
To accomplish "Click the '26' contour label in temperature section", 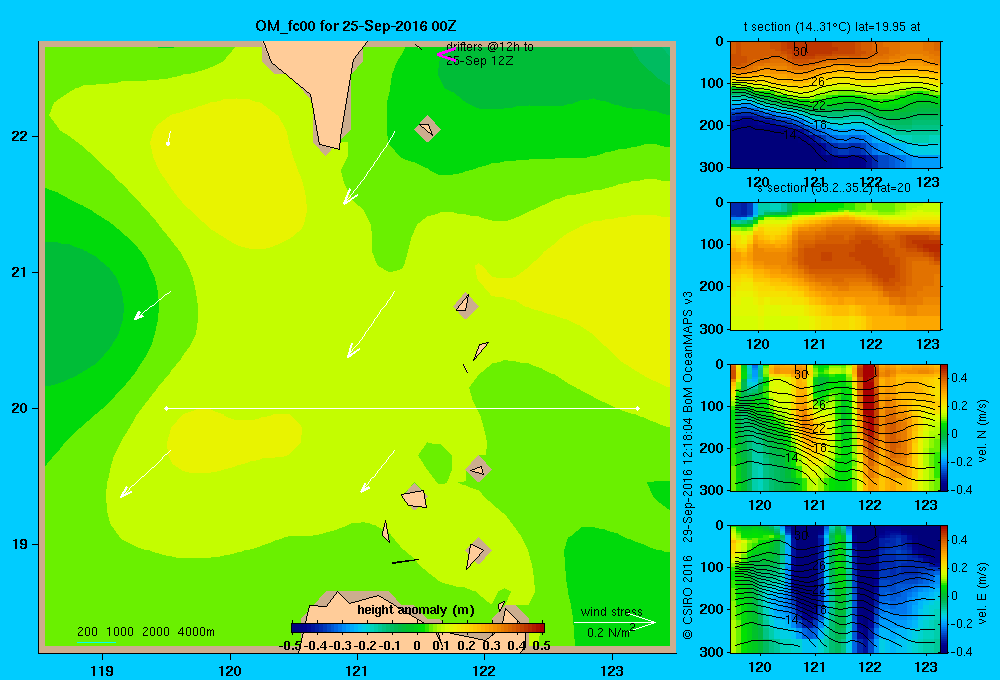I will [x=818, y=82].
